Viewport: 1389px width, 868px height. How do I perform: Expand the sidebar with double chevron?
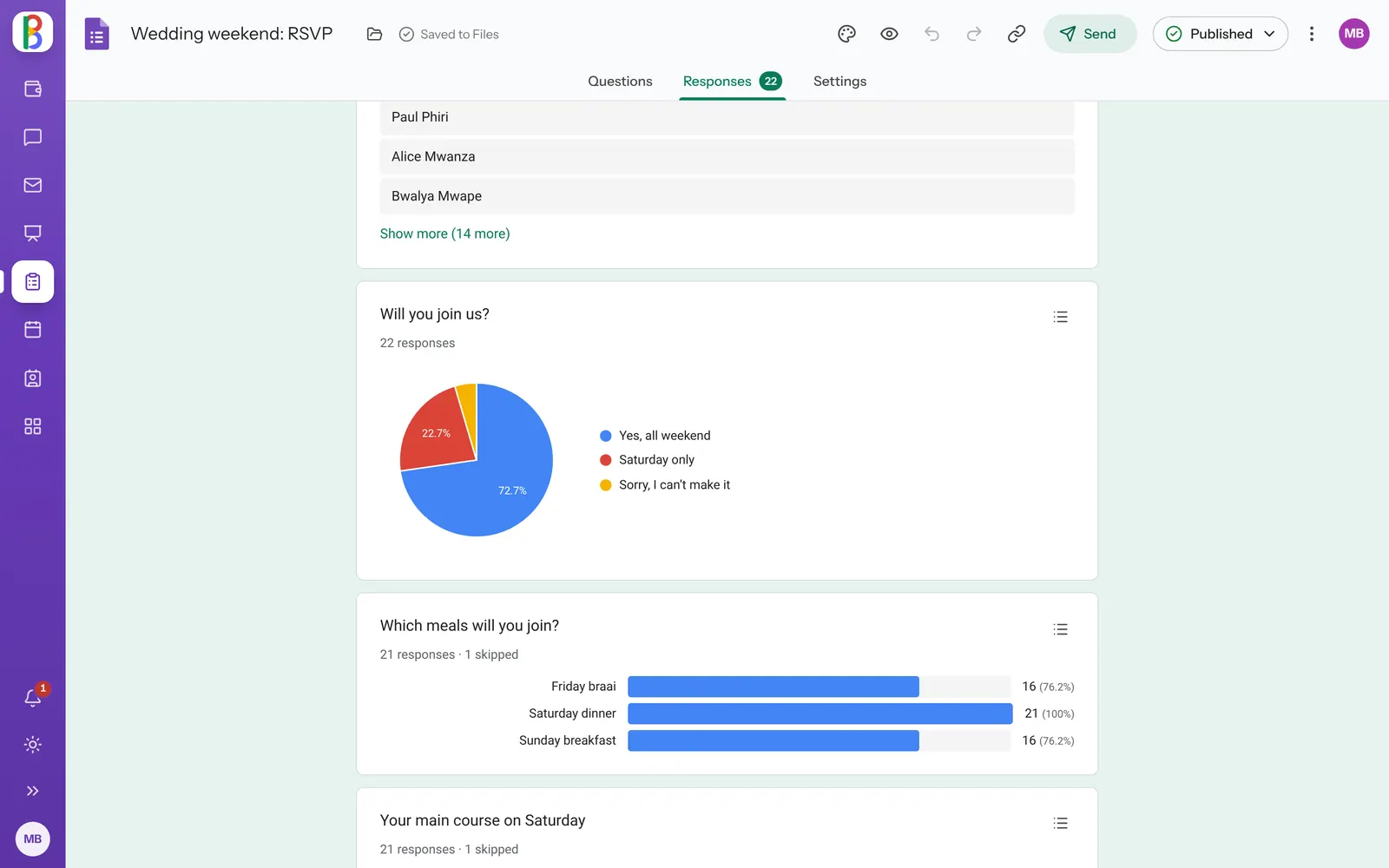(x=33, y=791)
